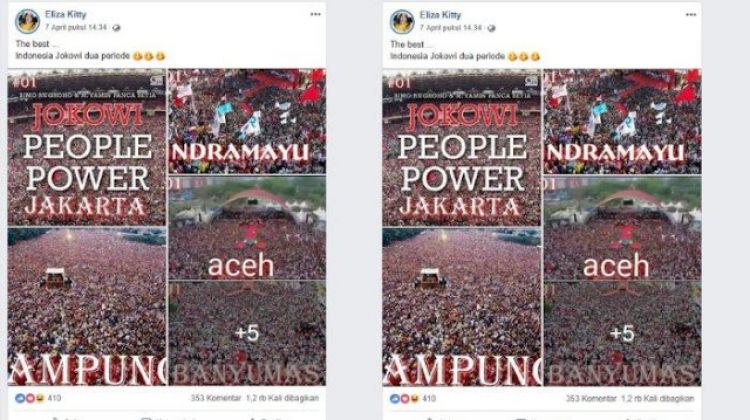Open the three-dot options menu on the right post
Image resolution: width=750 pixels, height=420 pixels.
[x=691, y=15]
